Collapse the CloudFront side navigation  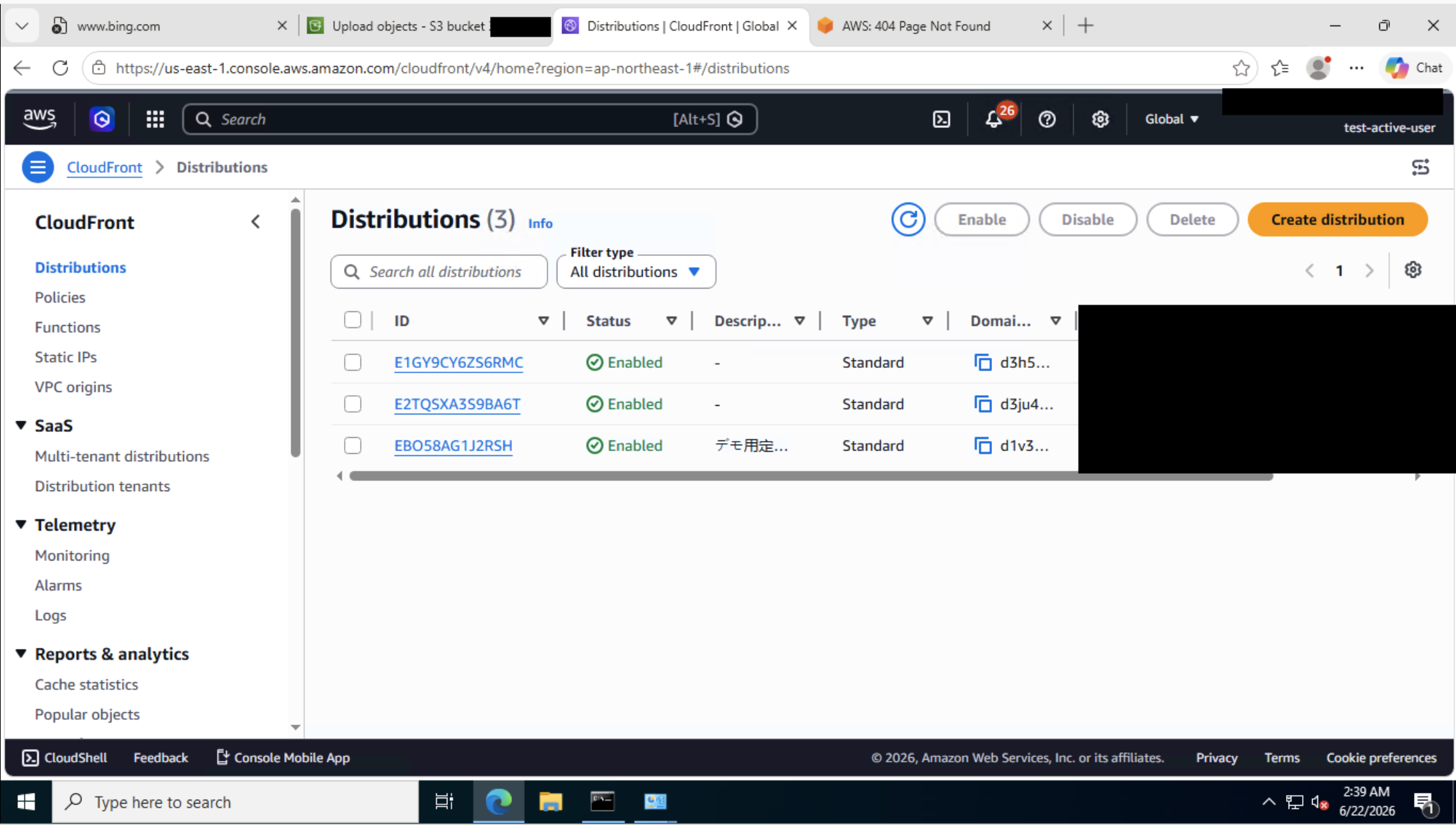point(256,222)
